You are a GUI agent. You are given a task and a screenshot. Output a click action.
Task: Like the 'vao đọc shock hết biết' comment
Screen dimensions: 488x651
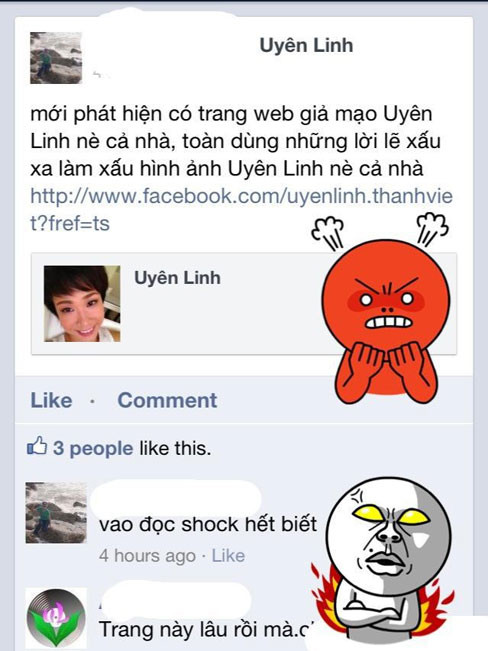228,556
